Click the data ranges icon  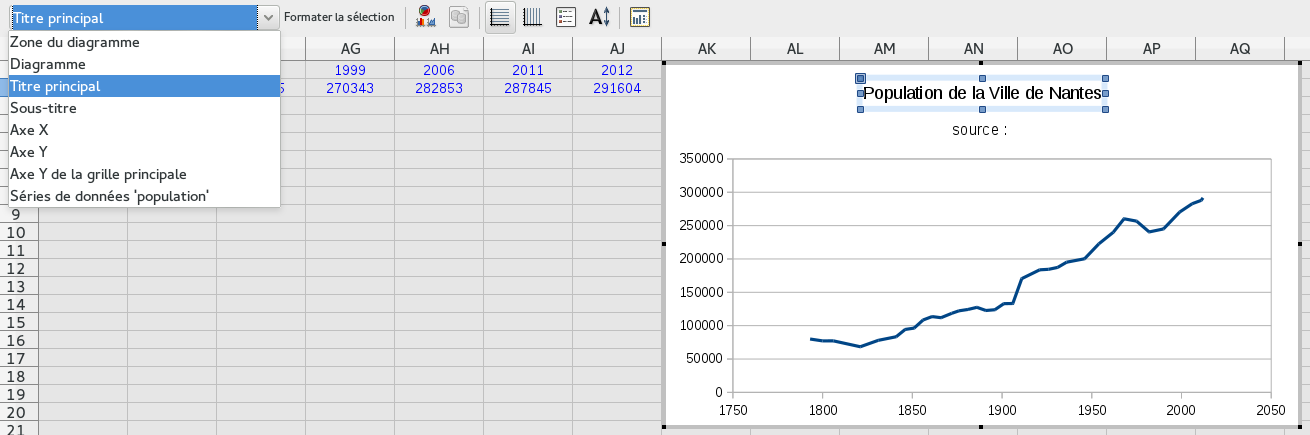(459, 16)
